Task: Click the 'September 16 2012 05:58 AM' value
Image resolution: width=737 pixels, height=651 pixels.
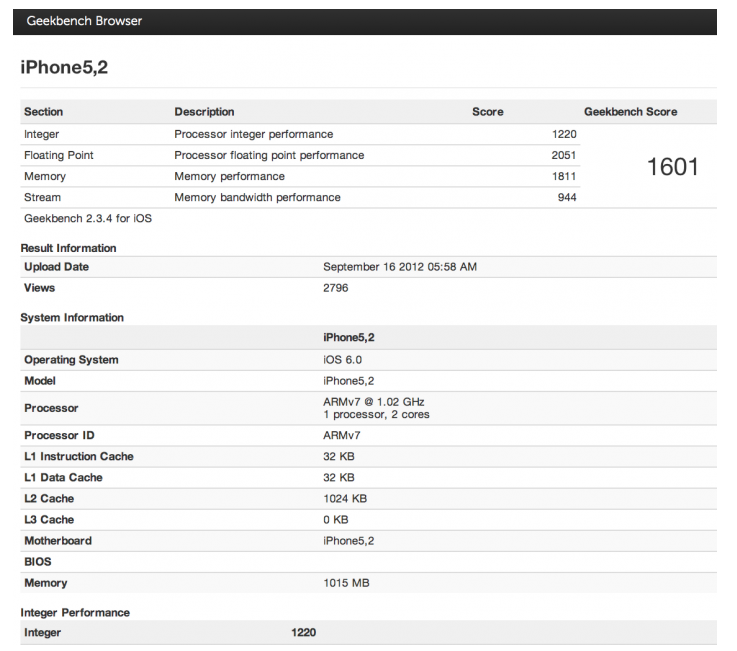Action: coord(400,267)
